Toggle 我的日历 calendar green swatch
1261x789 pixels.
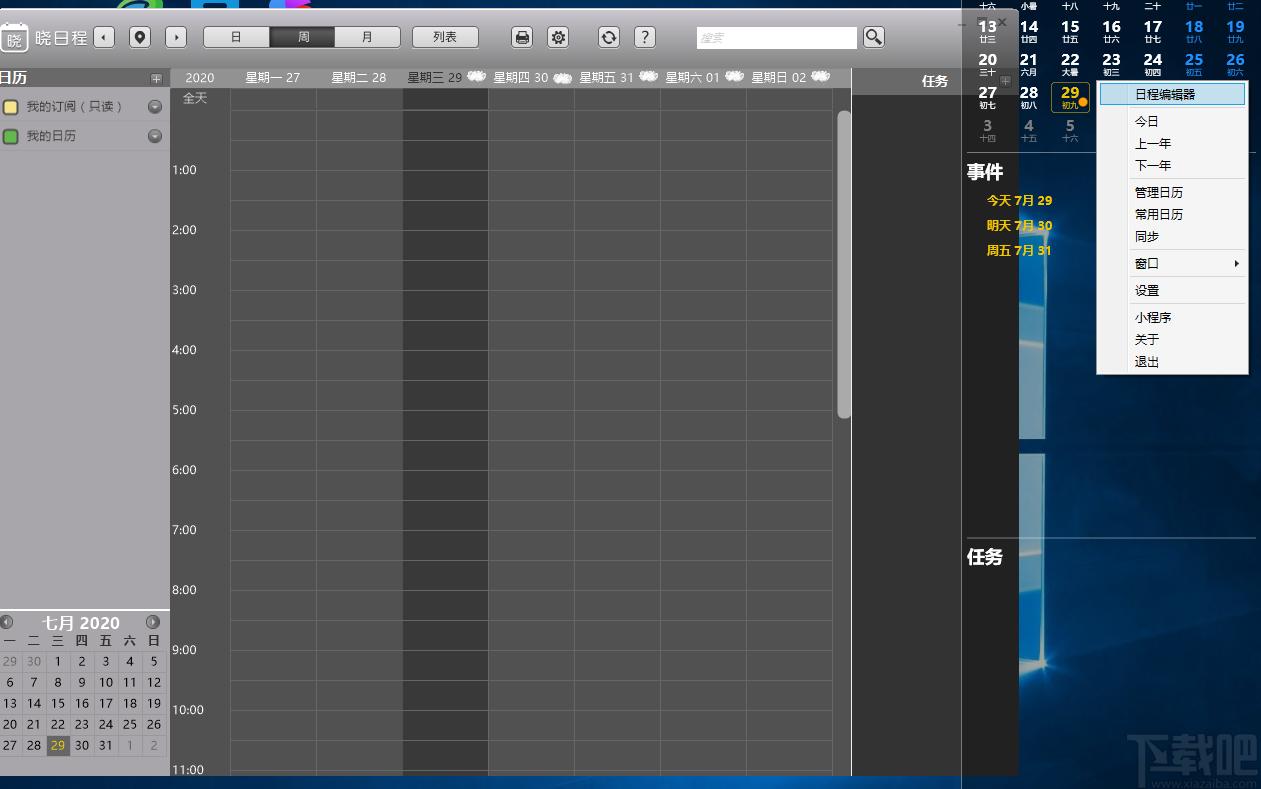(11, 136)
